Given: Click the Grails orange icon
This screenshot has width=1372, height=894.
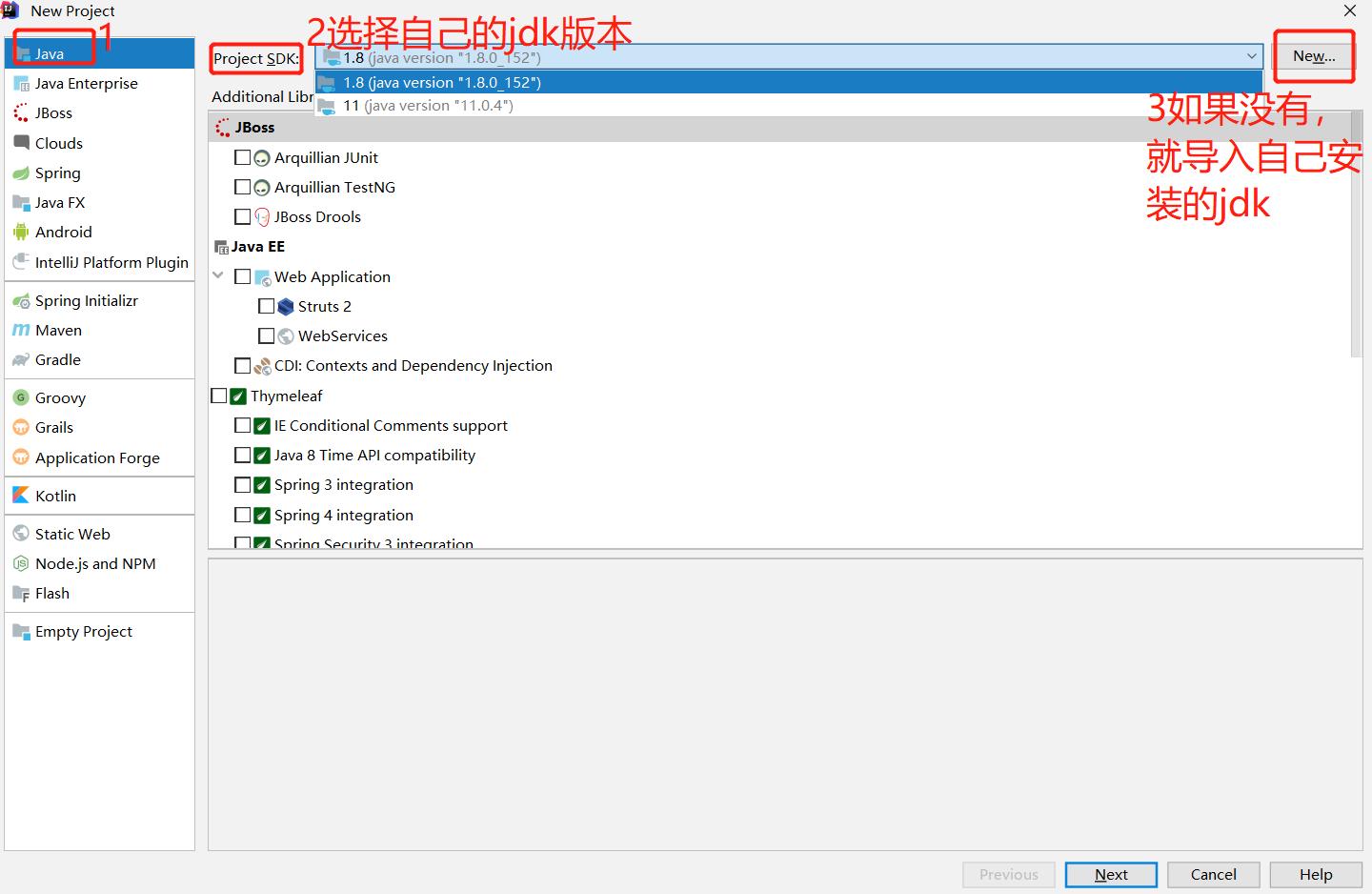Looking at the screenshot, I should tap(21, 428).
